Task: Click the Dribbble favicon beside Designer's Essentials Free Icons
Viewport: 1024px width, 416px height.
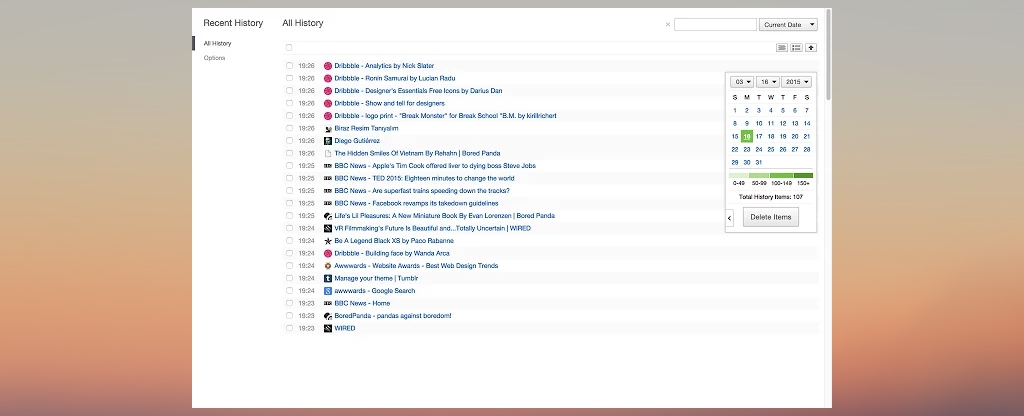Action: (x=328, y=91)
